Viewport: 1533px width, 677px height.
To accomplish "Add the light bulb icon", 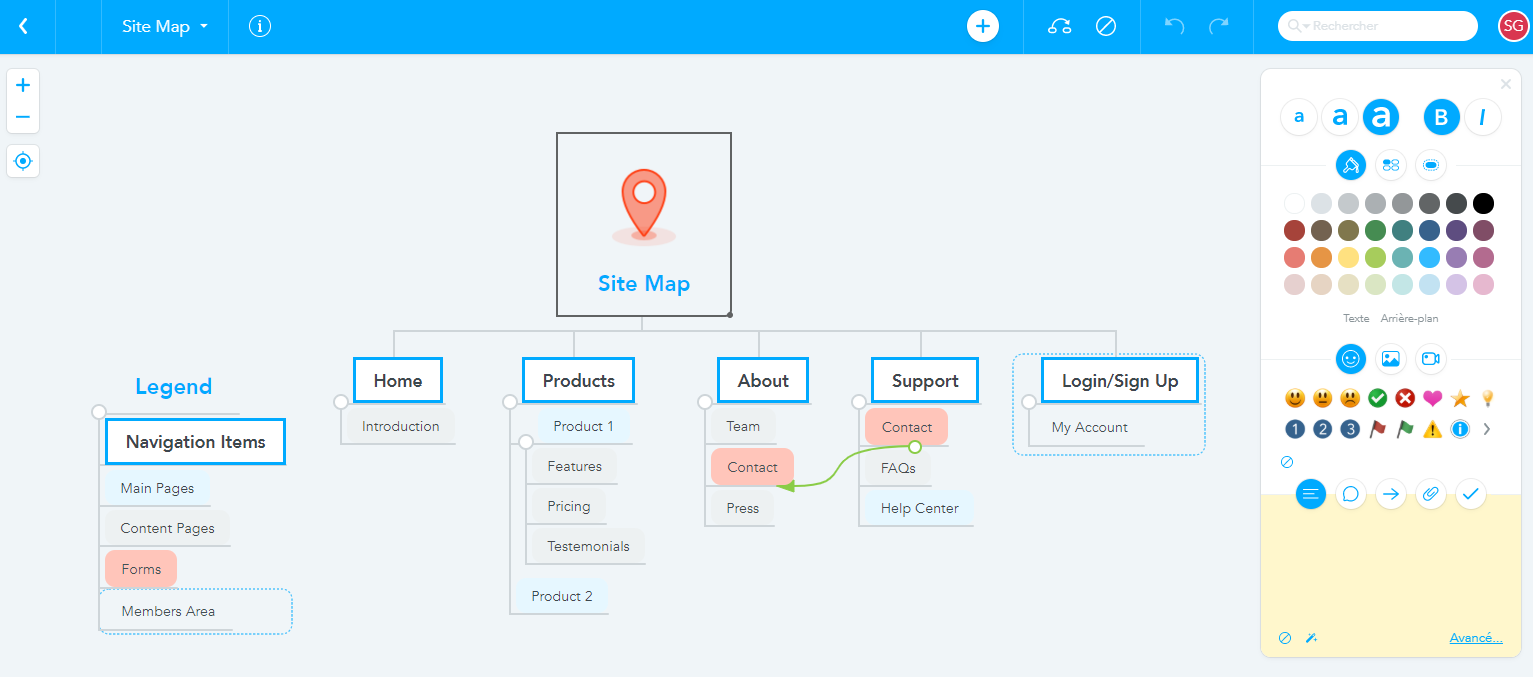I will 1487,398.
